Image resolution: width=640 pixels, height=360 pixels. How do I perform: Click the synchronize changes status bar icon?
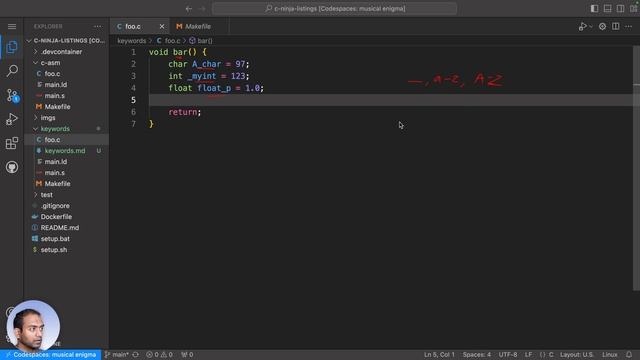pos(136,355)
